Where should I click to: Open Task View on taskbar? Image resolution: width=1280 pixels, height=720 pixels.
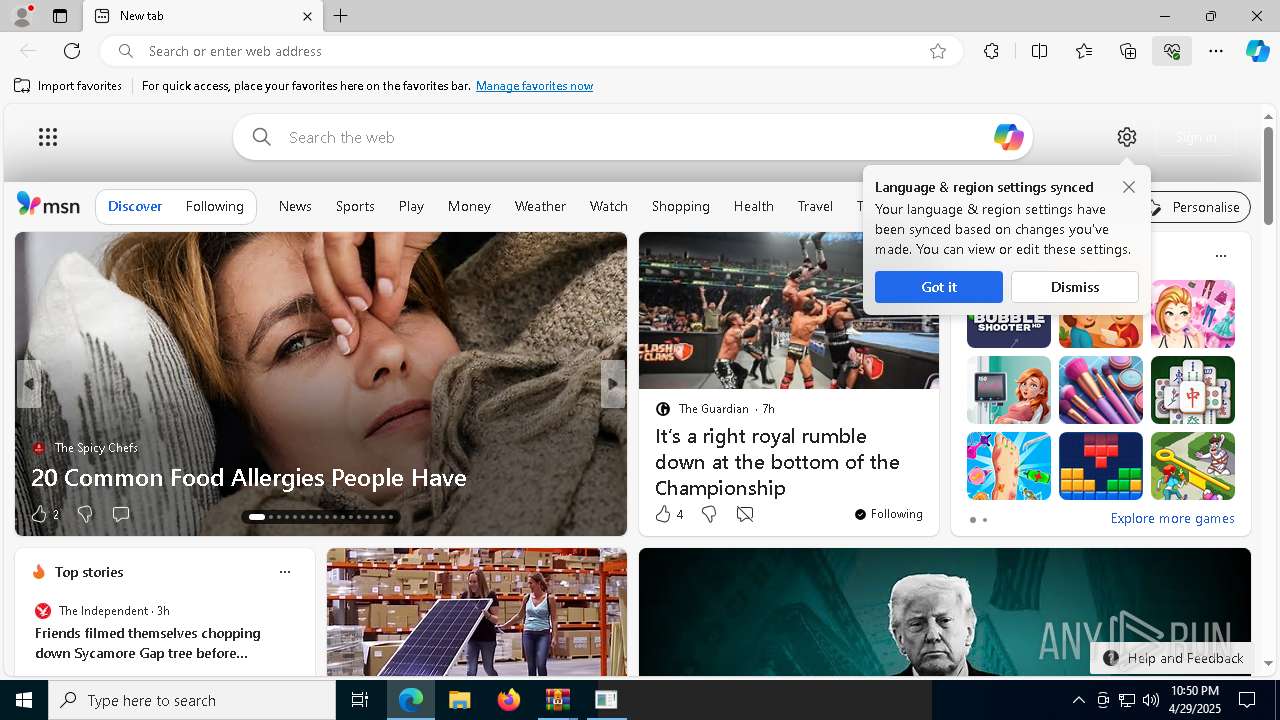point(360,700)
